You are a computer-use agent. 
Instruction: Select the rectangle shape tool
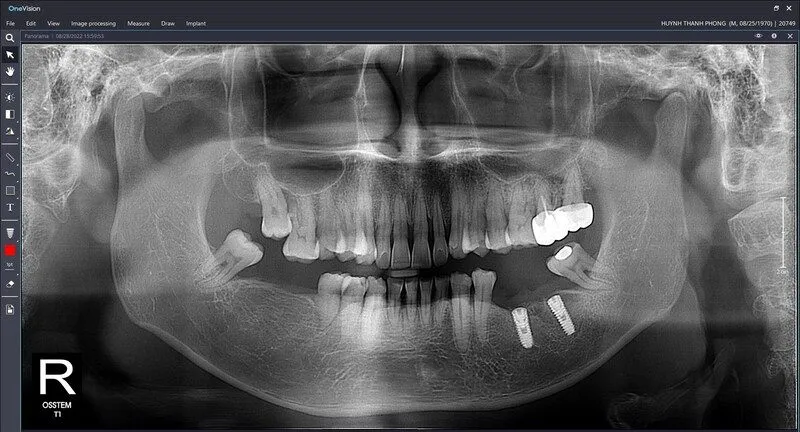pyautogui.click(x=10, y=190)
